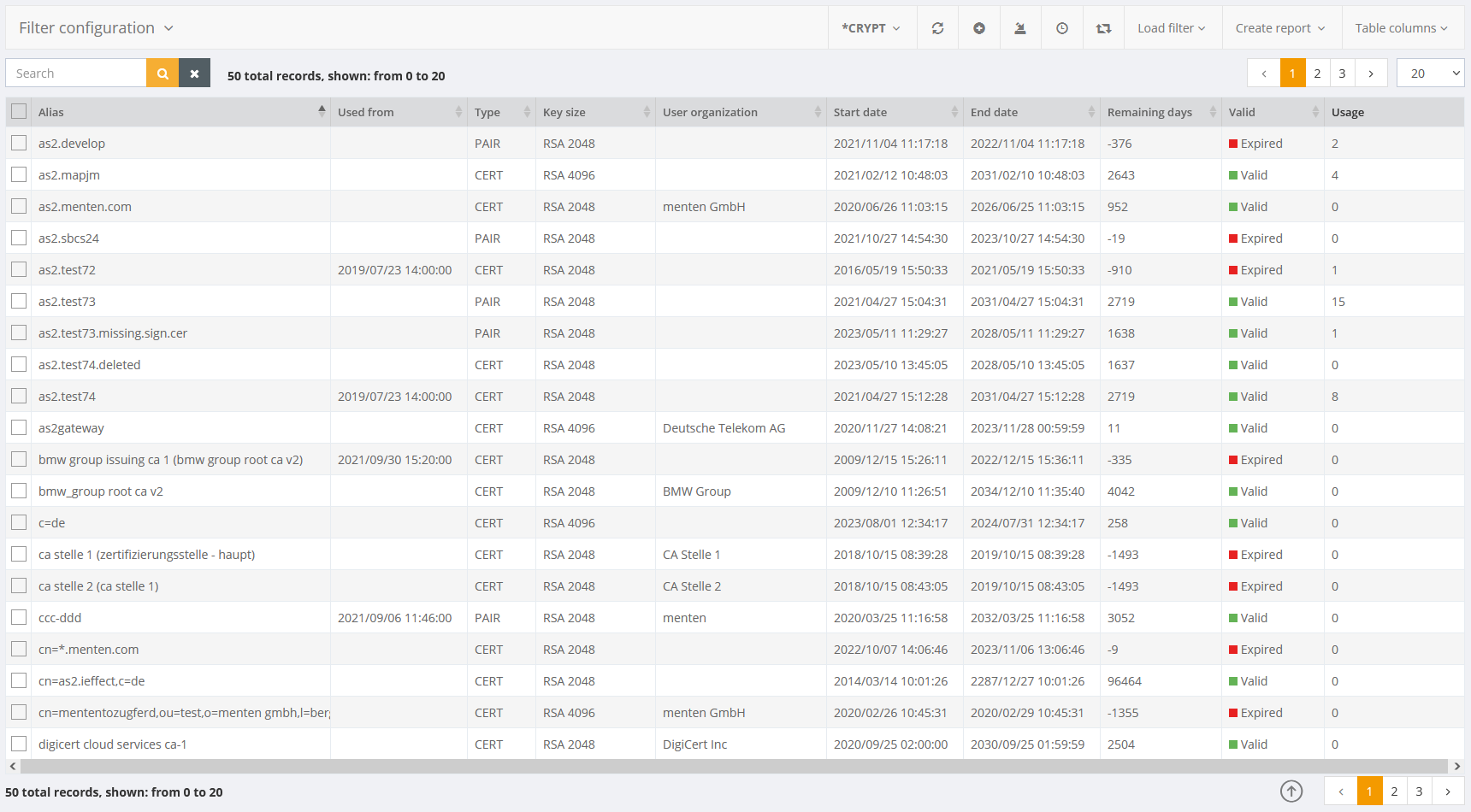The height and width of the screenshot is (812, 1471).
Task: Click the refresh icon in toolbar
Action: click(x=937, y=28)
